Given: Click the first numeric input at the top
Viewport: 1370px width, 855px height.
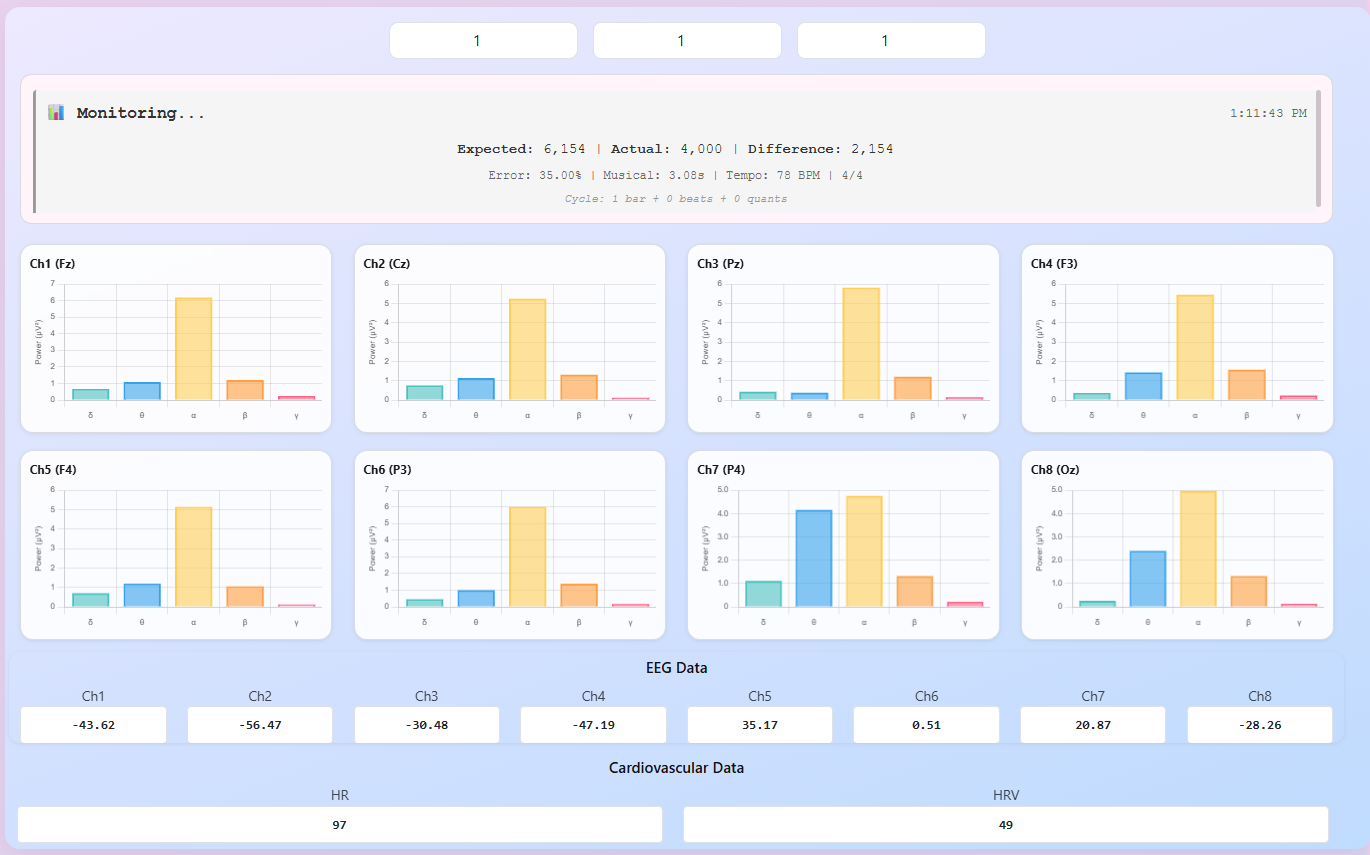Looking at the screenshot, I should 483,40.
